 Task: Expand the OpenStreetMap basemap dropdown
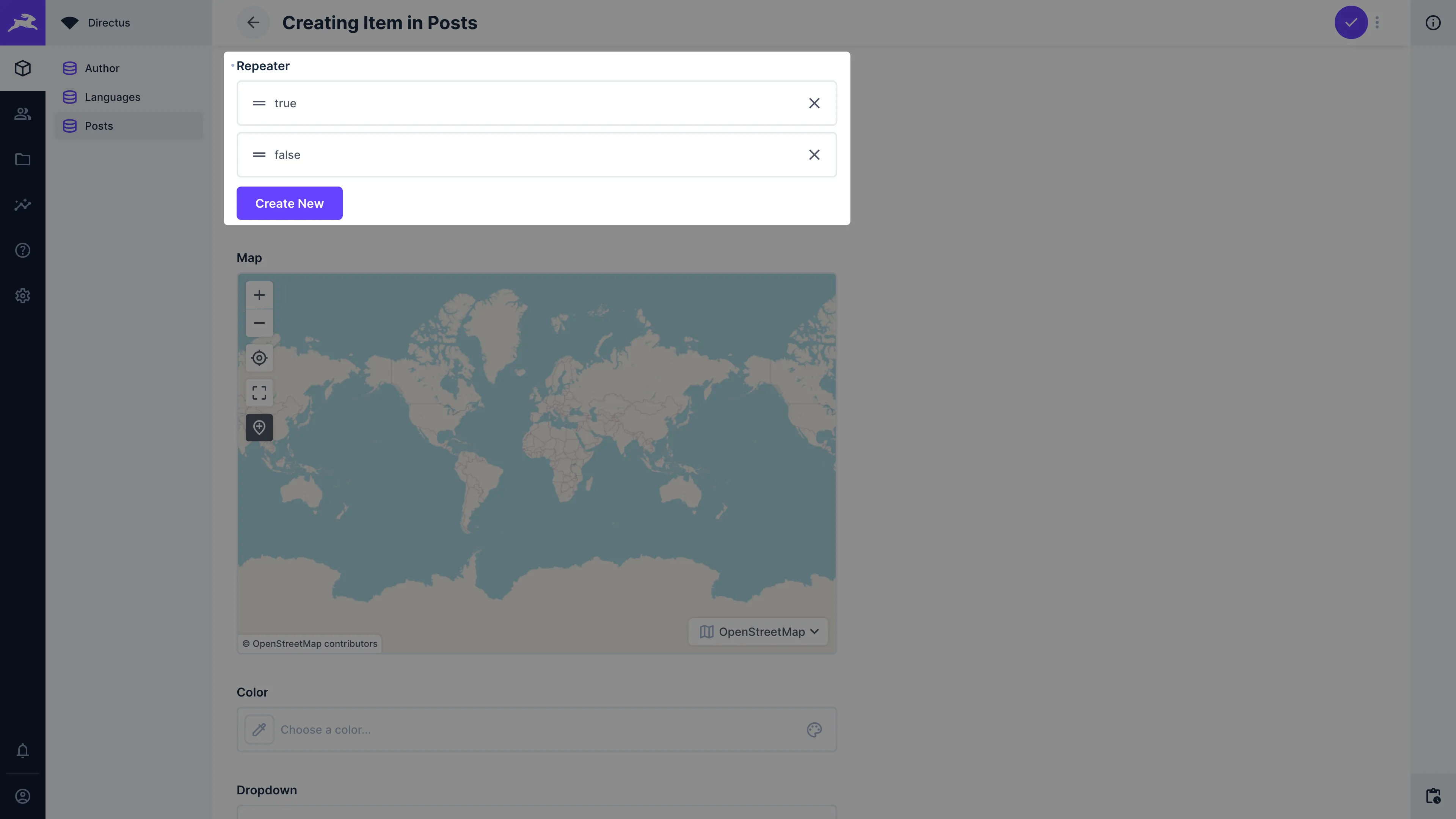click(758, 632)
